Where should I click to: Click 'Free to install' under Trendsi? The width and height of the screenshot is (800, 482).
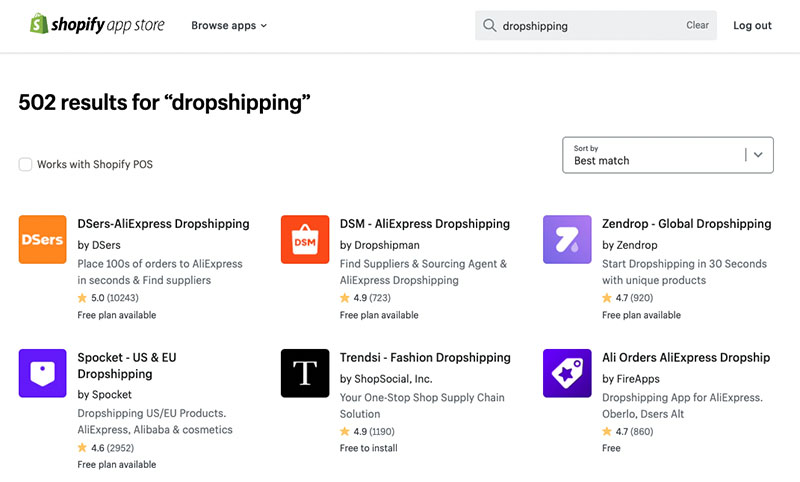pyautogui.click(x=368, y=448)
